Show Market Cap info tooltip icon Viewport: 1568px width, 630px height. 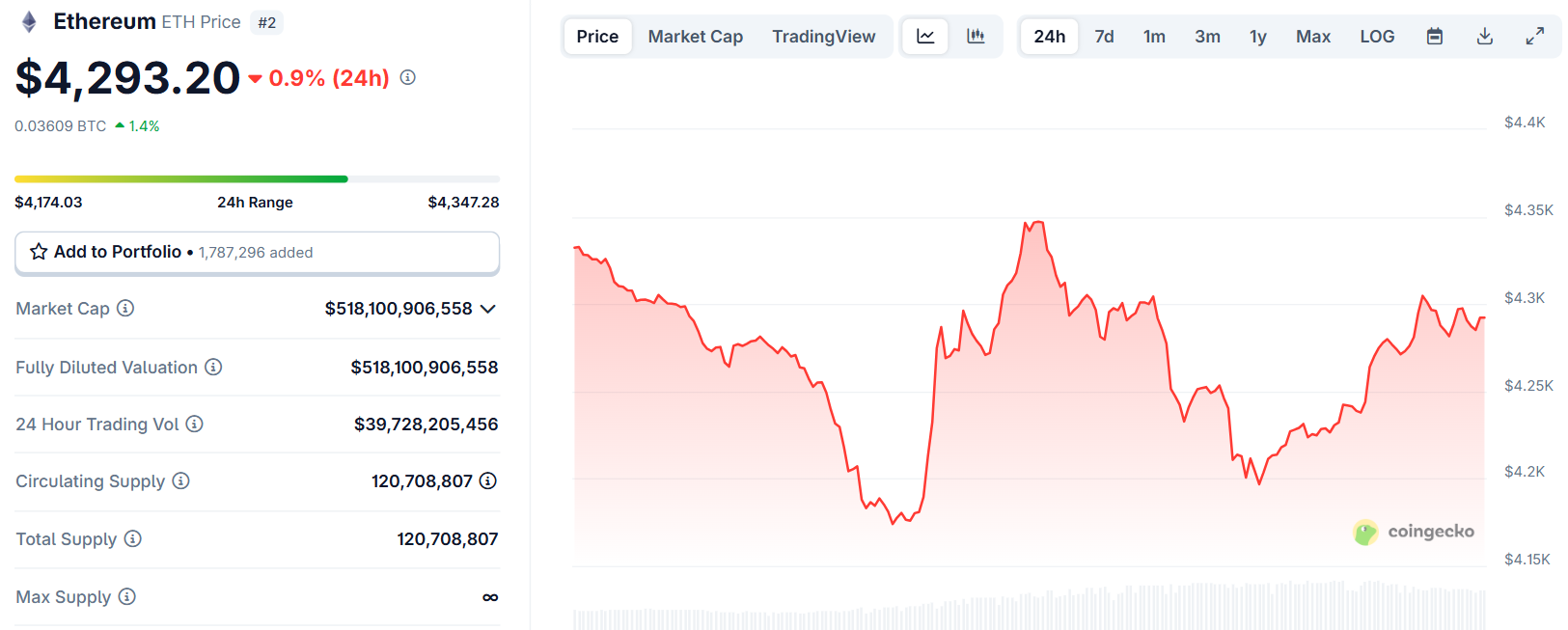click(x=125, y=308)
